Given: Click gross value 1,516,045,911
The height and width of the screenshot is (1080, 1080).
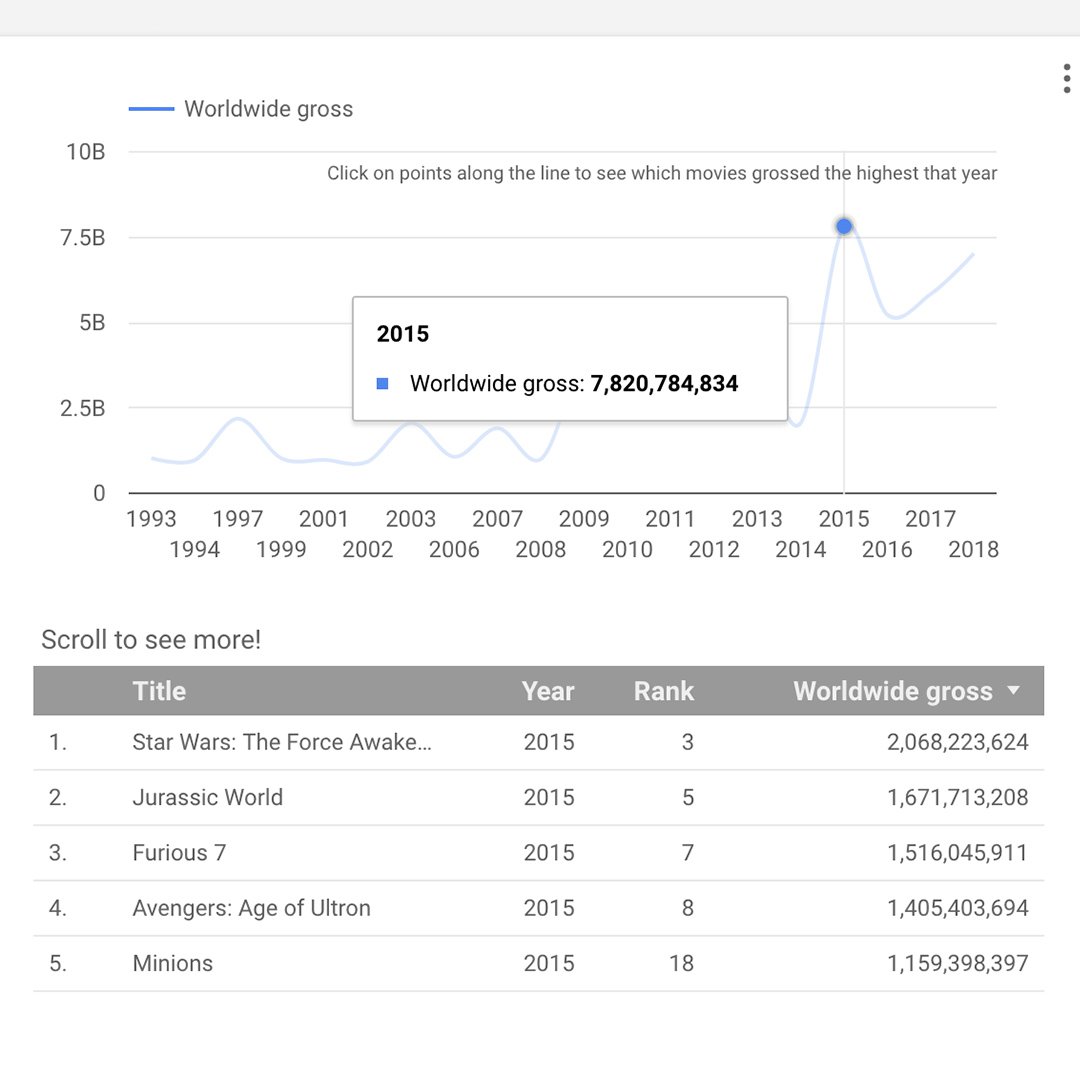Looking at the screenshot, I should (x=957, y=853).
